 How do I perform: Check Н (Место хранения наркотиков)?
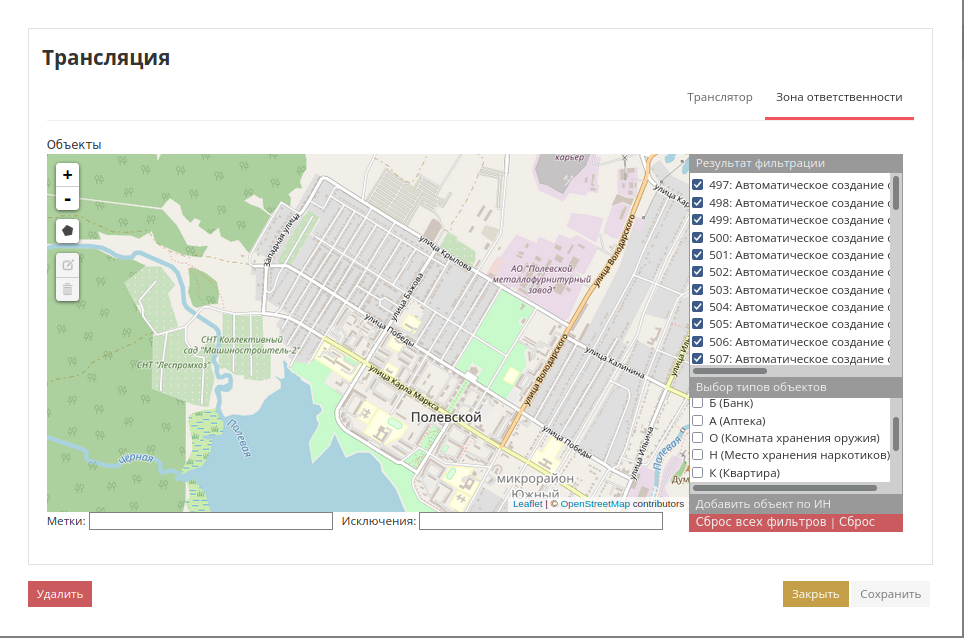point(698,455)
